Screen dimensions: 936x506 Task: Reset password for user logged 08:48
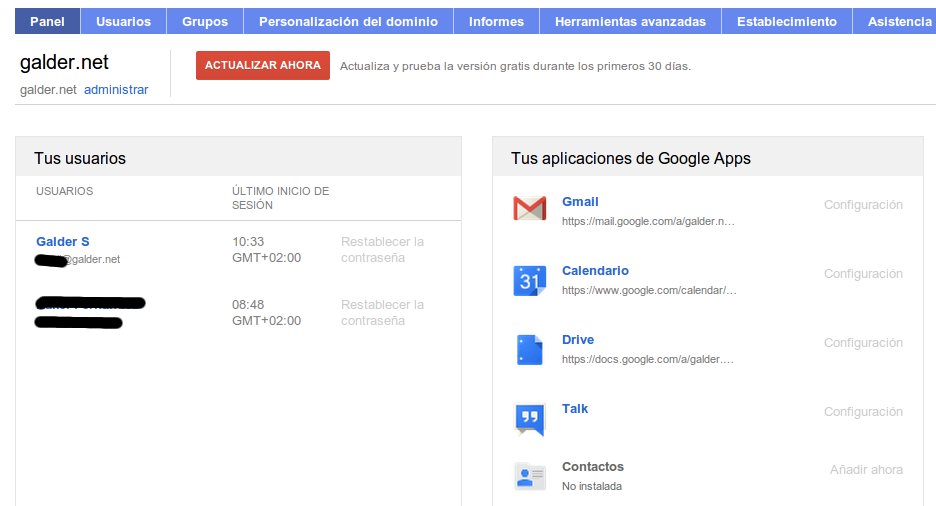click(x=382, y=313)
